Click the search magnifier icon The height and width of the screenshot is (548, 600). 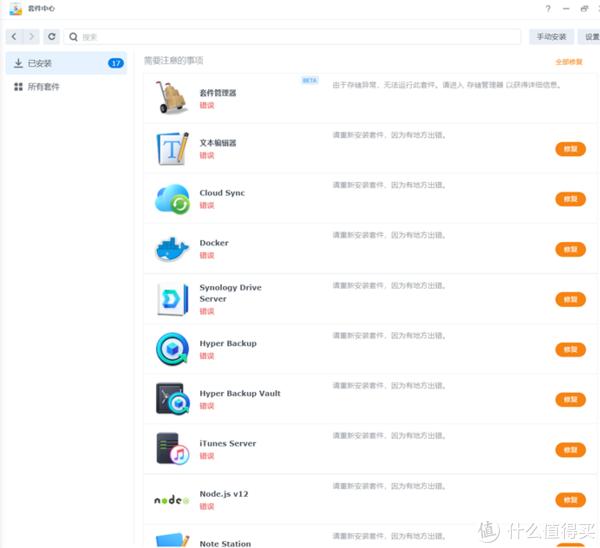(73, 37)
